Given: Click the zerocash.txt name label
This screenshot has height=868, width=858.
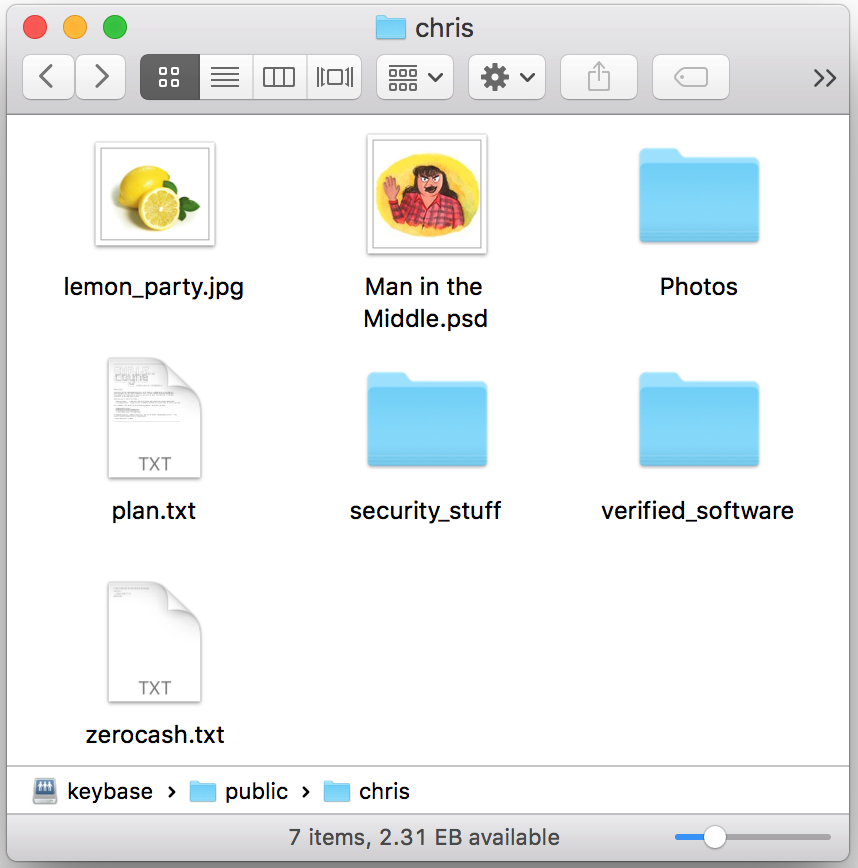Looking at the screenshot, I should [x=155, y=735].
